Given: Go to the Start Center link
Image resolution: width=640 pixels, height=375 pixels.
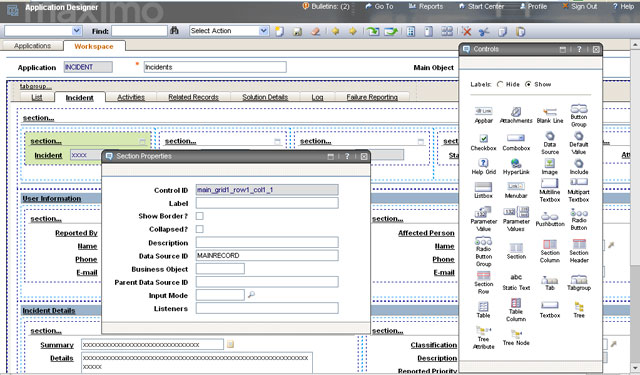Looking at the screenshot, I should [x=481, y=7].
